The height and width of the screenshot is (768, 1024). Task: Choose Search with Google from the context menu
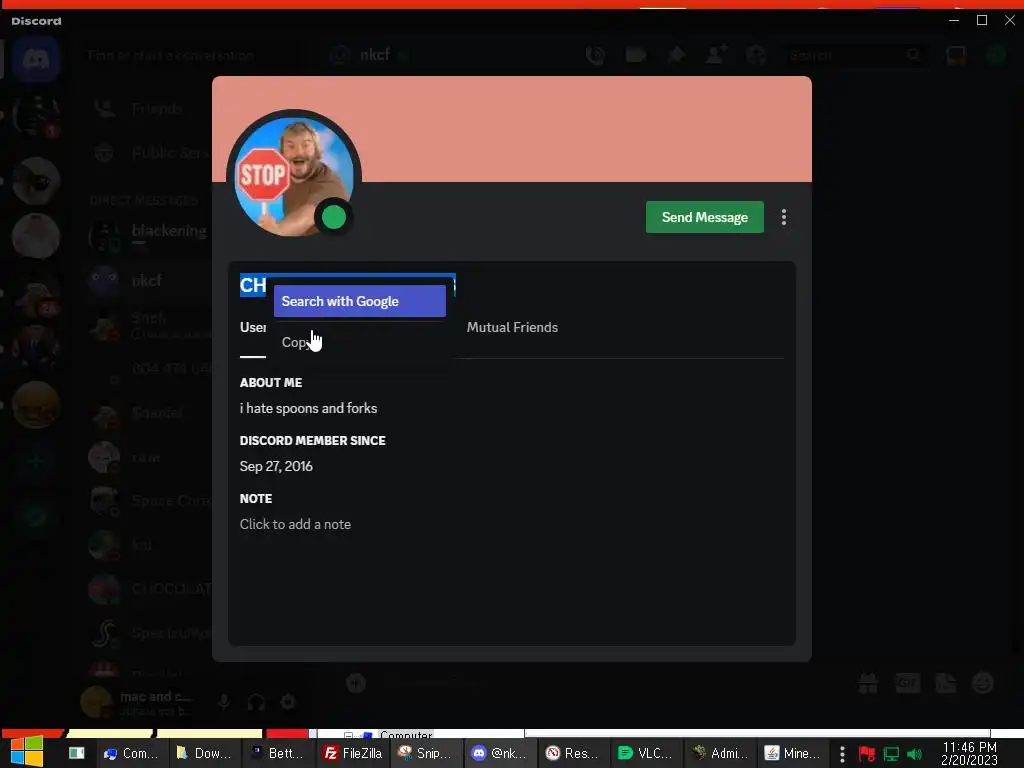click(x=360, y=301)
